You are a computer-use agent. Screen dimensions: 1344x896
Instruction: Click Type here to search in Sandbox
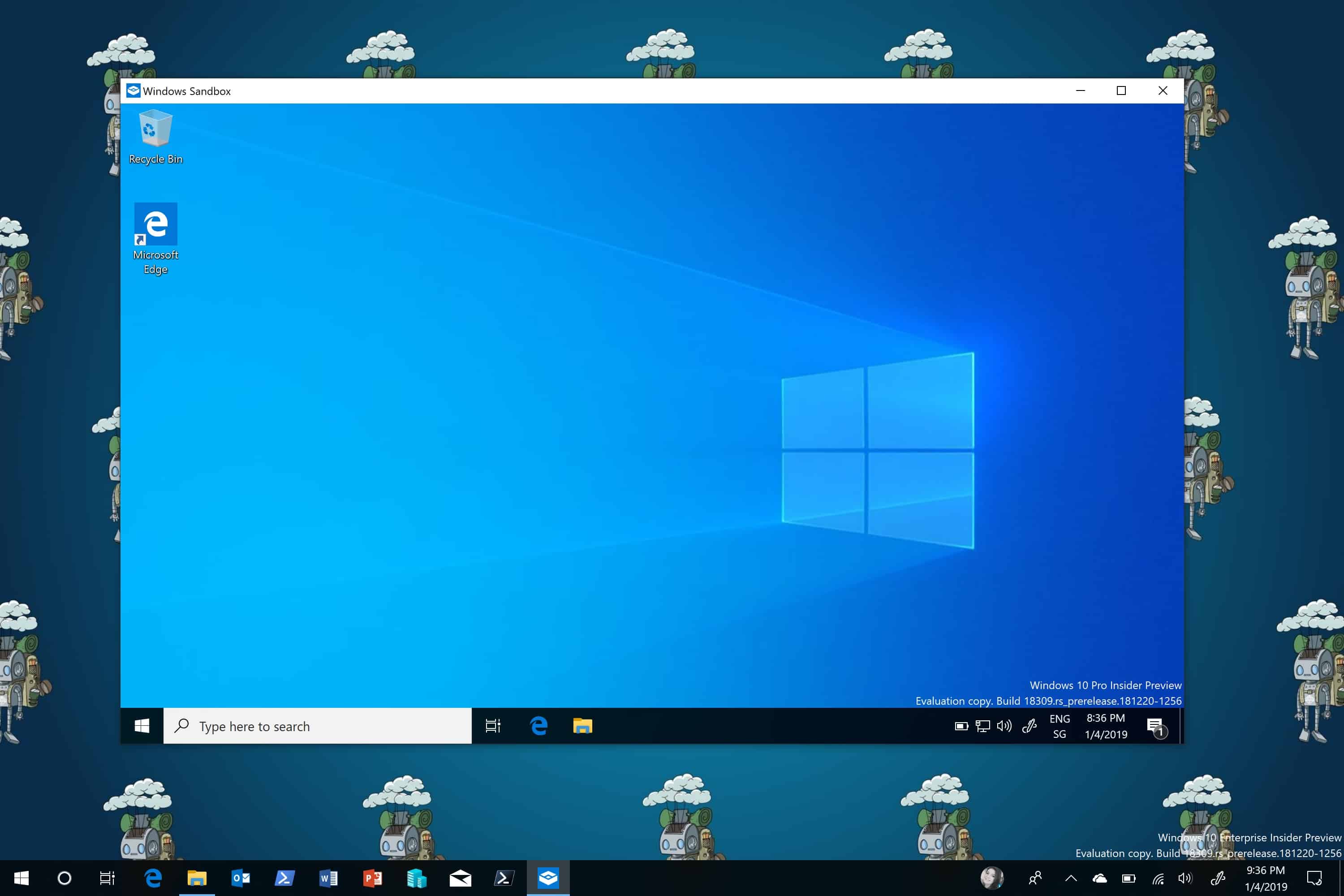click(x=316, y=726)
